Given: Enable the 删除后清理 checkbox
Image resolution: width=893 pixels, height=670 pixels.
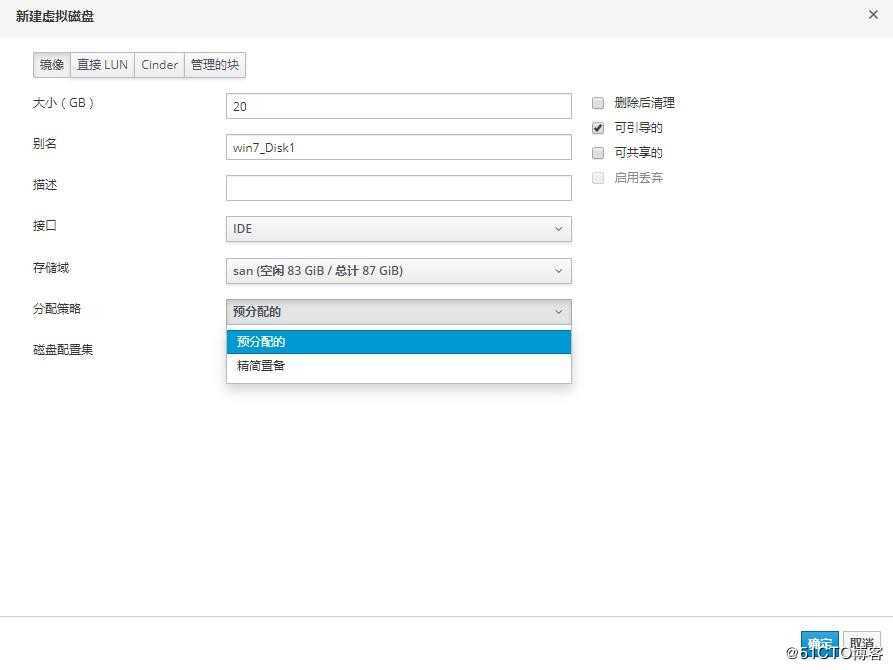Looking at the screenshot, I should tap(598, 103).
